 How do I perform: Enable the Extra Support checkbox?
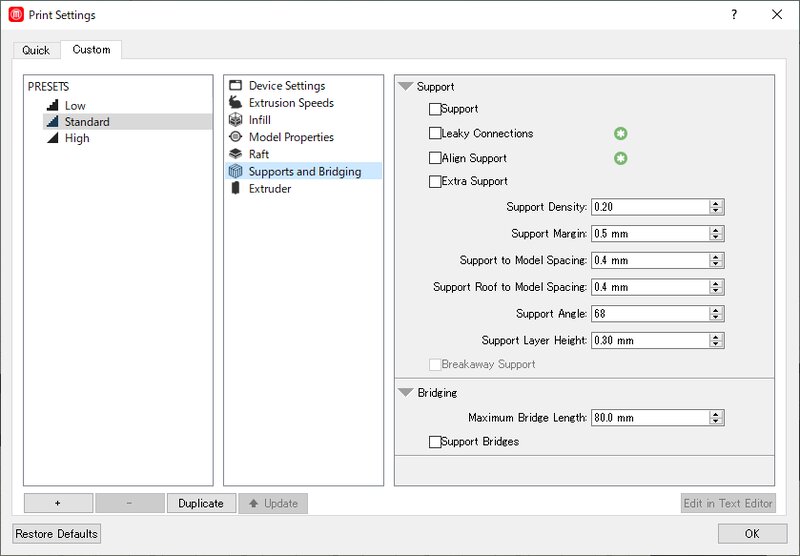pos(435,182)
